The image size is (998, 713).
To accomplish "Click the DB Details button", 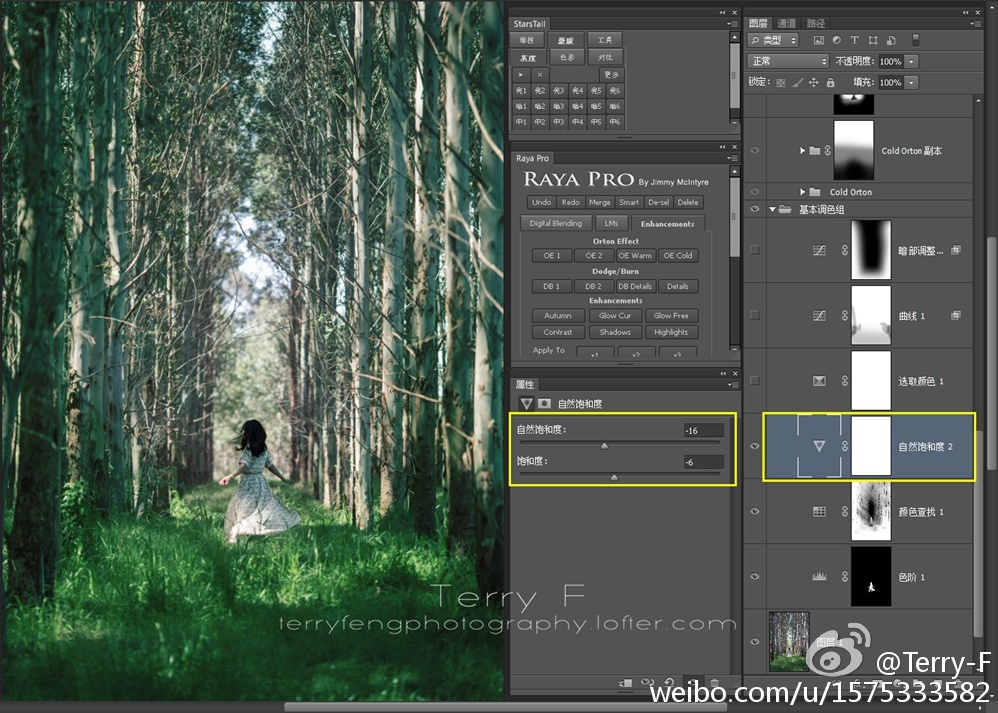I will [635, 286].
